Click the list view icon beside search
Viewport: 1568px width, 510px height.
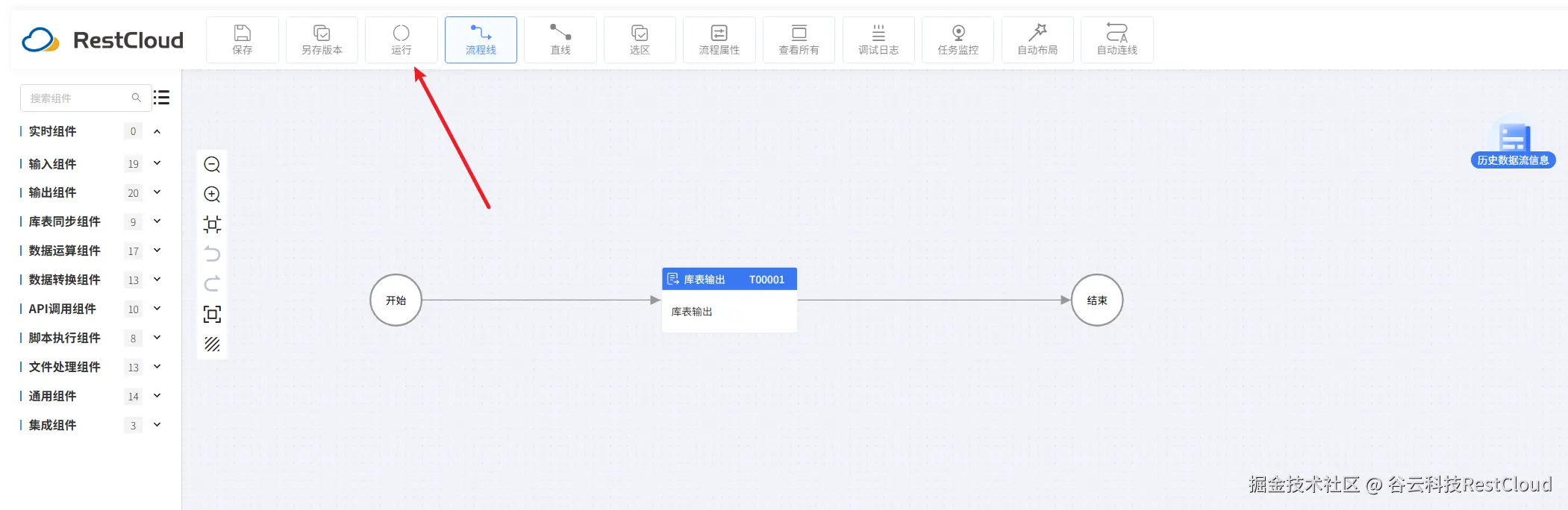click(x=162, y=98)
